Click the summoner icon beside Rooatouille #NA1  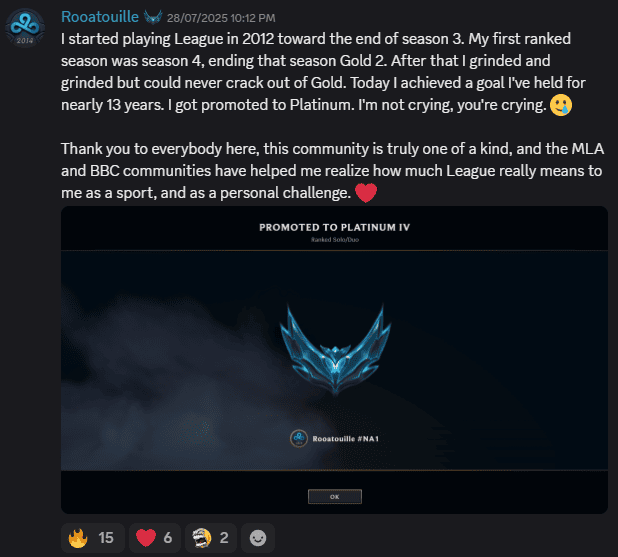click(x=299, y=438)
